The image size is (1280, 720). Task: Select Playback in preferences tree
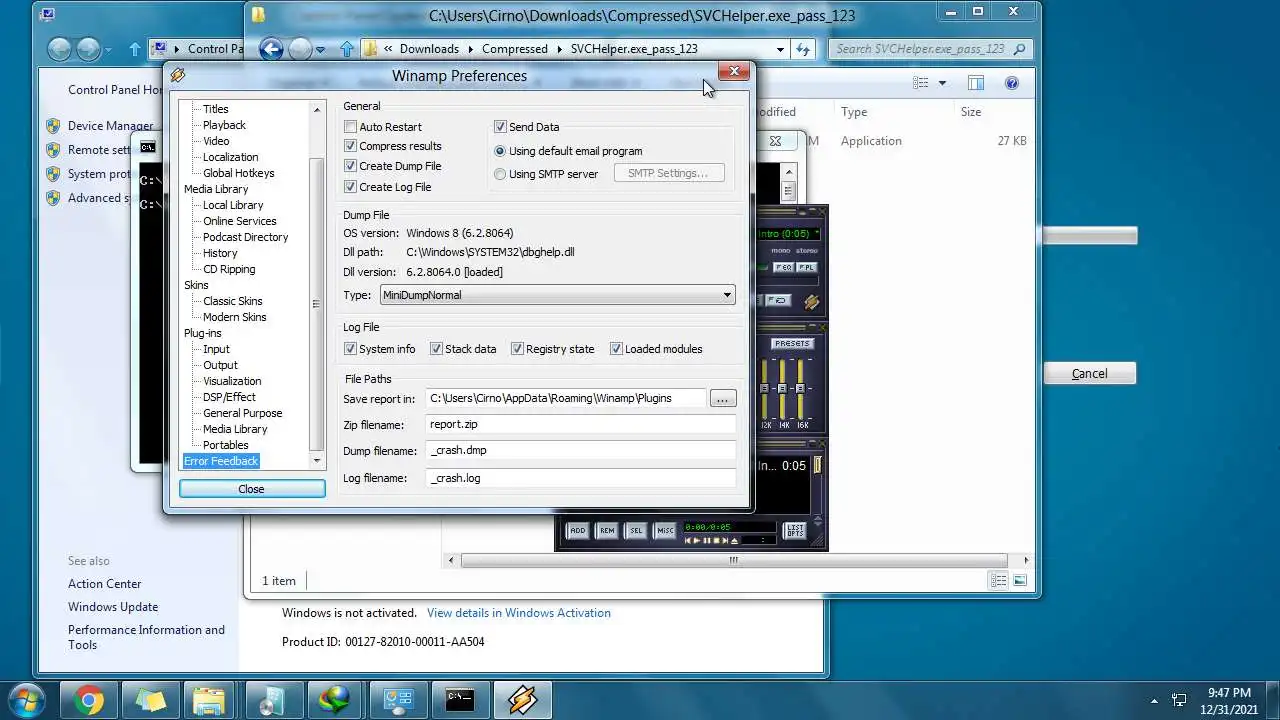pyautogui.click(x=224, y=125)
